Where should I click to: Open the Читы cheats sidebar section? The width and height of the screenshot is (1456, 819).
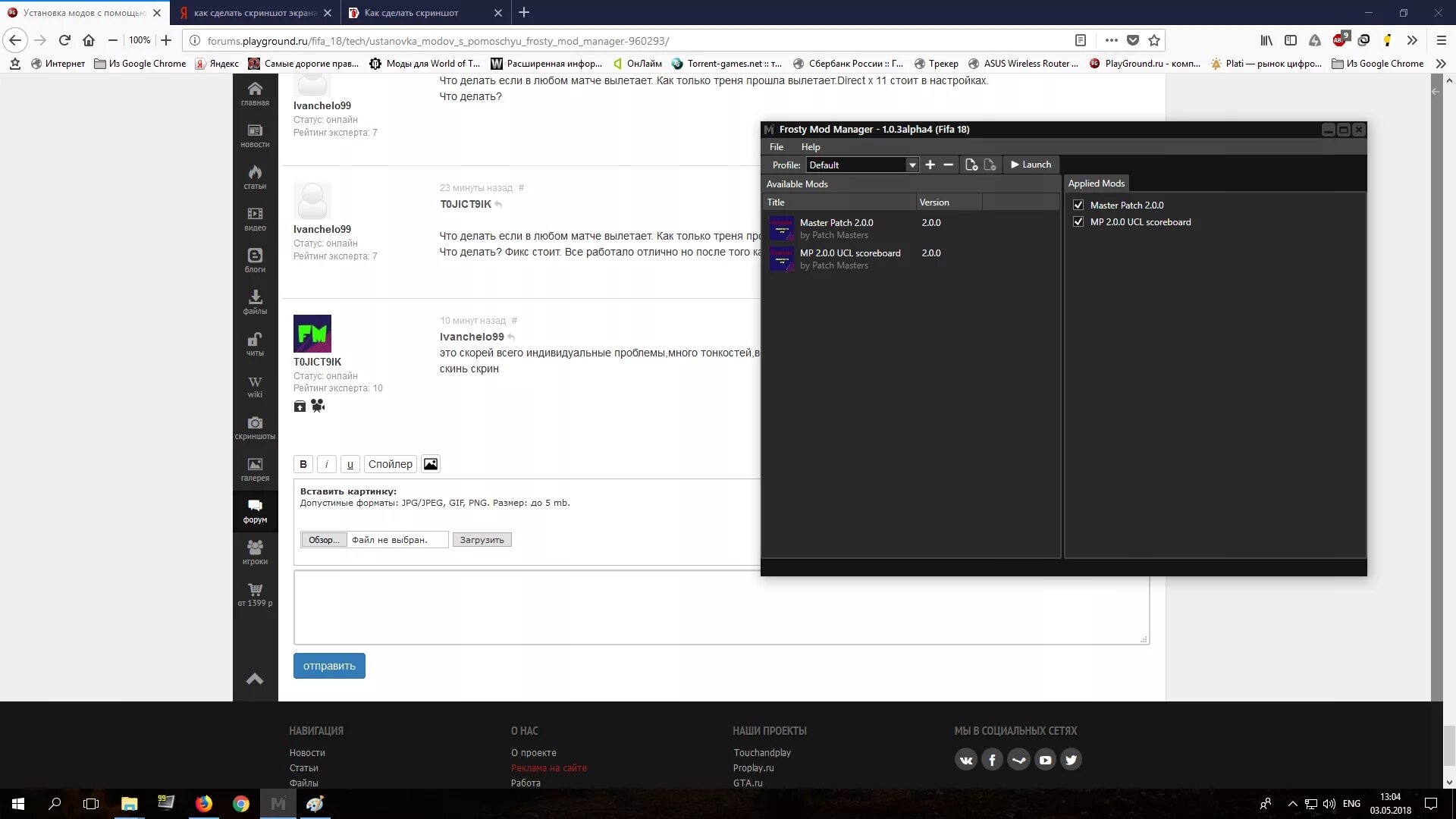pyautogui.click(x=255, y=344)
